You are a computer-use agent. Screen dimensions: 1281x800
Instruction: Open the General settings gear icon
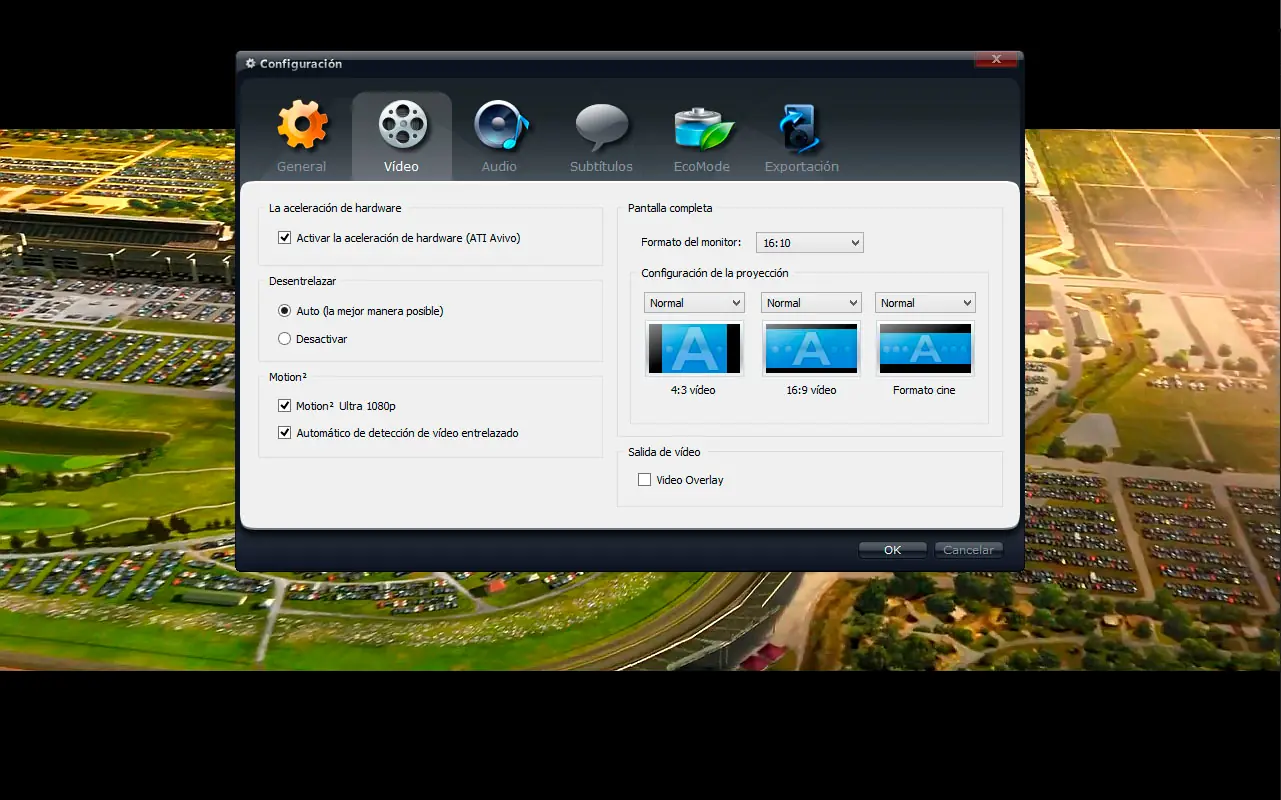coord(302,125)
